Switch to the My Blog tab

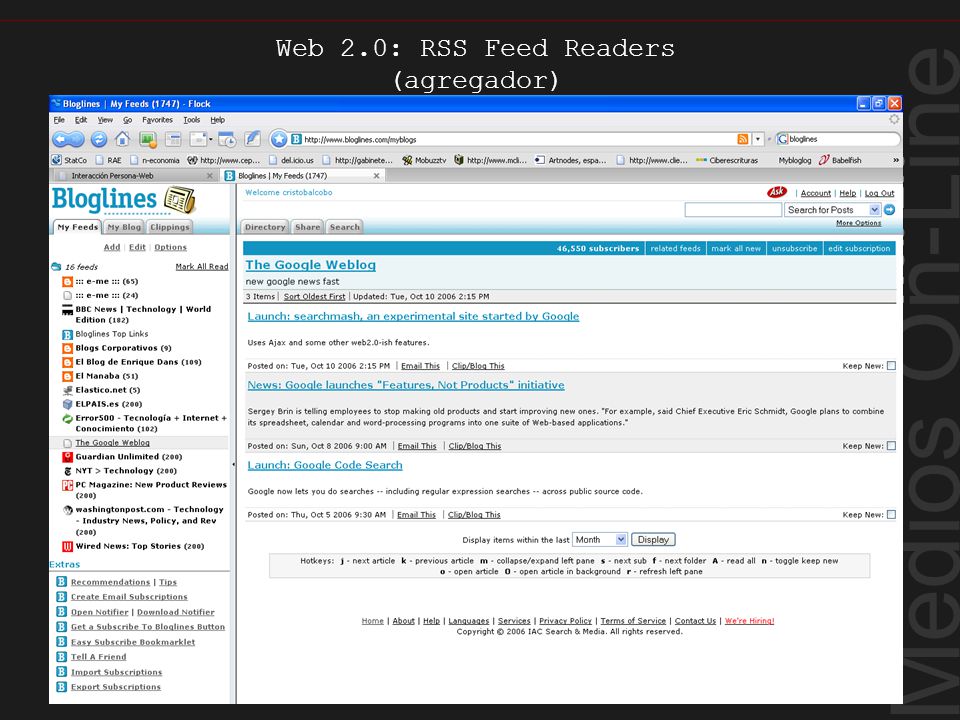124,227
